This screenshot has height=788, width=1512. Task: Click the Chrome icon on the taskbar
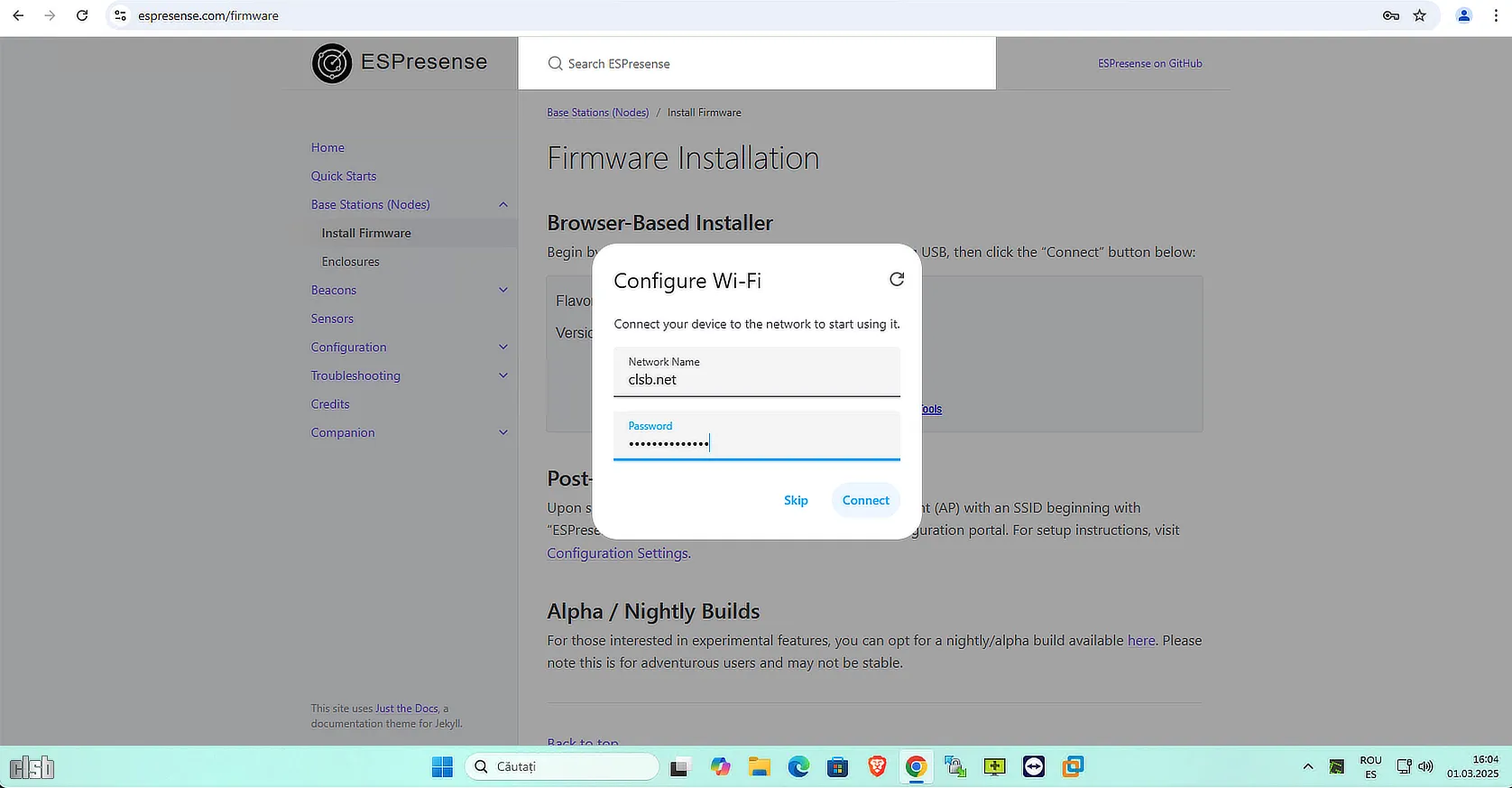916,767
